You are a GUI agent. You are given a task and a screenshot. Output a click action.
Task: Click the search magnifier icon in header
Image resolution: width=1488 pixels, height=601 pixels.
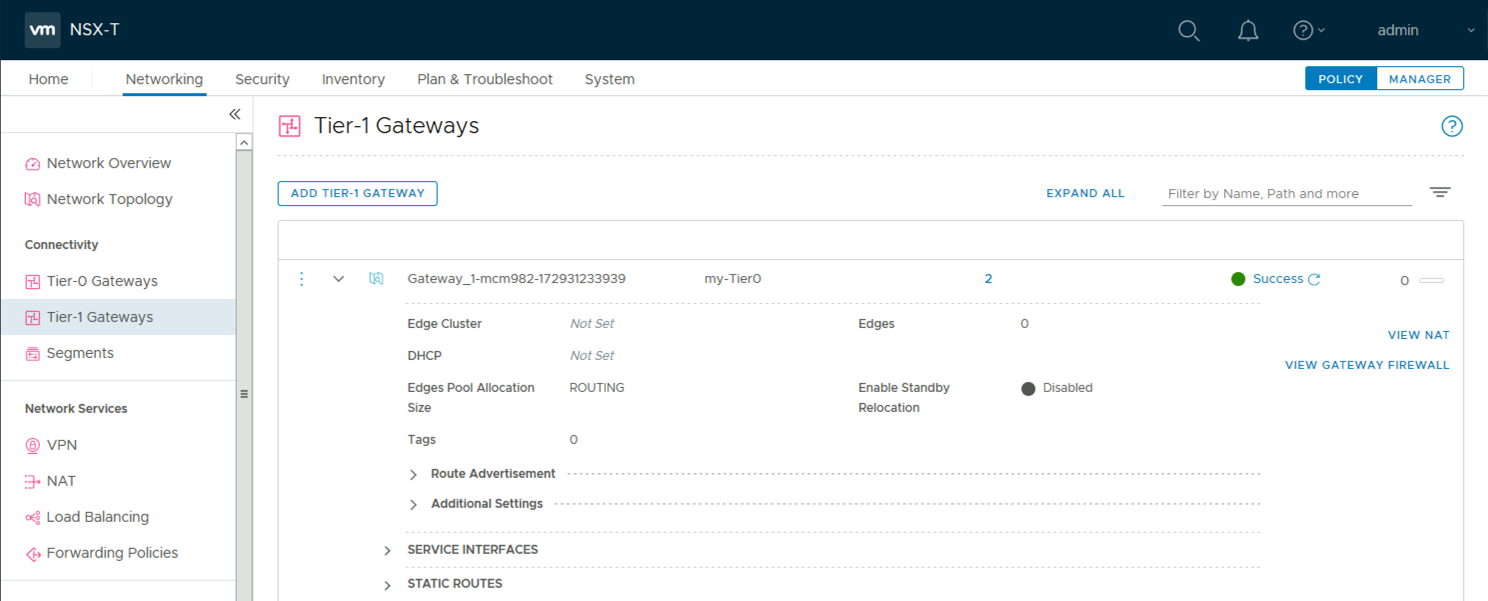pyautogui.click(x=1188, y=31)
